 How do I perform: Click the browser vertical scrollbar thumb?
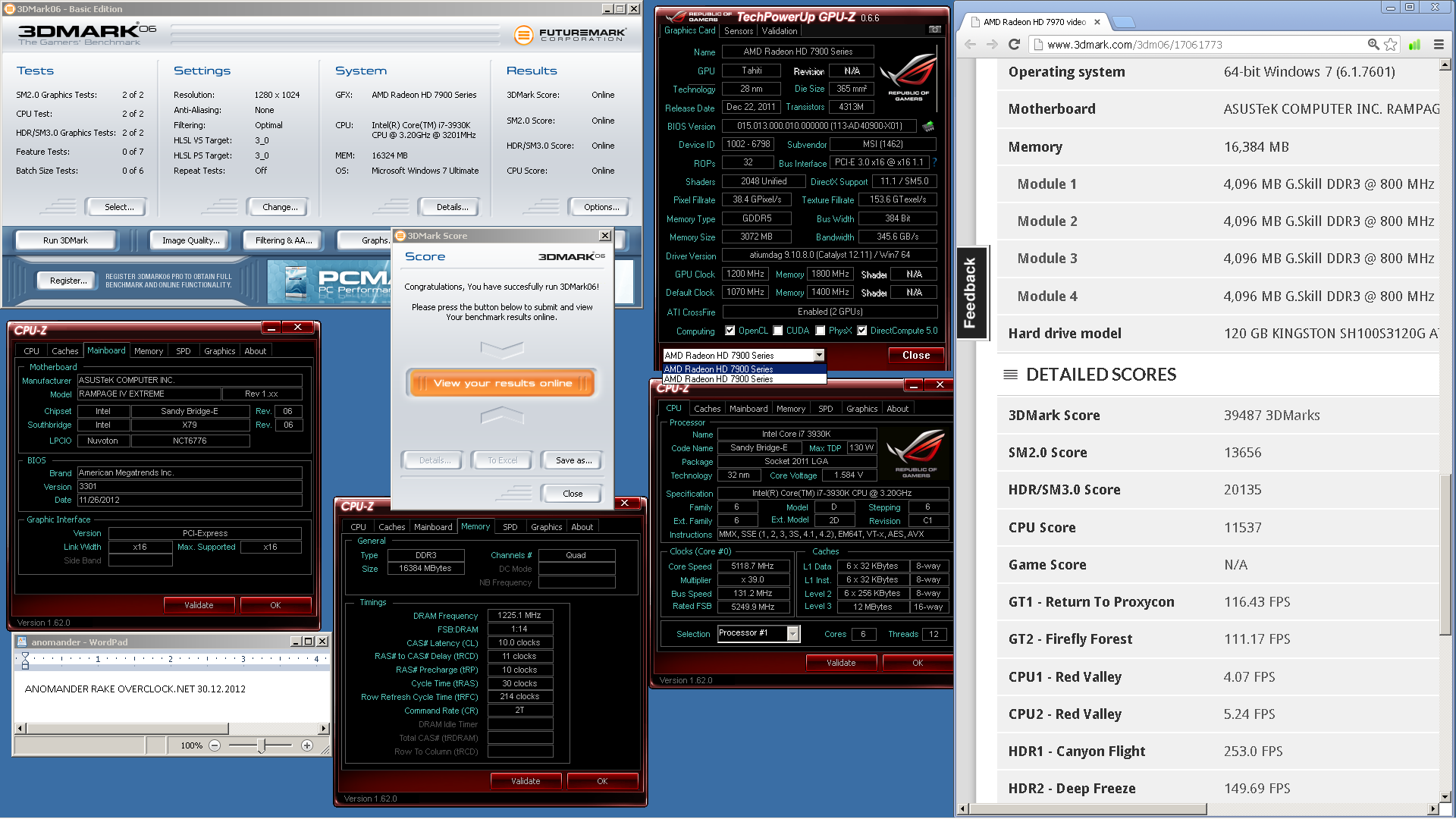pos(1445,555)
